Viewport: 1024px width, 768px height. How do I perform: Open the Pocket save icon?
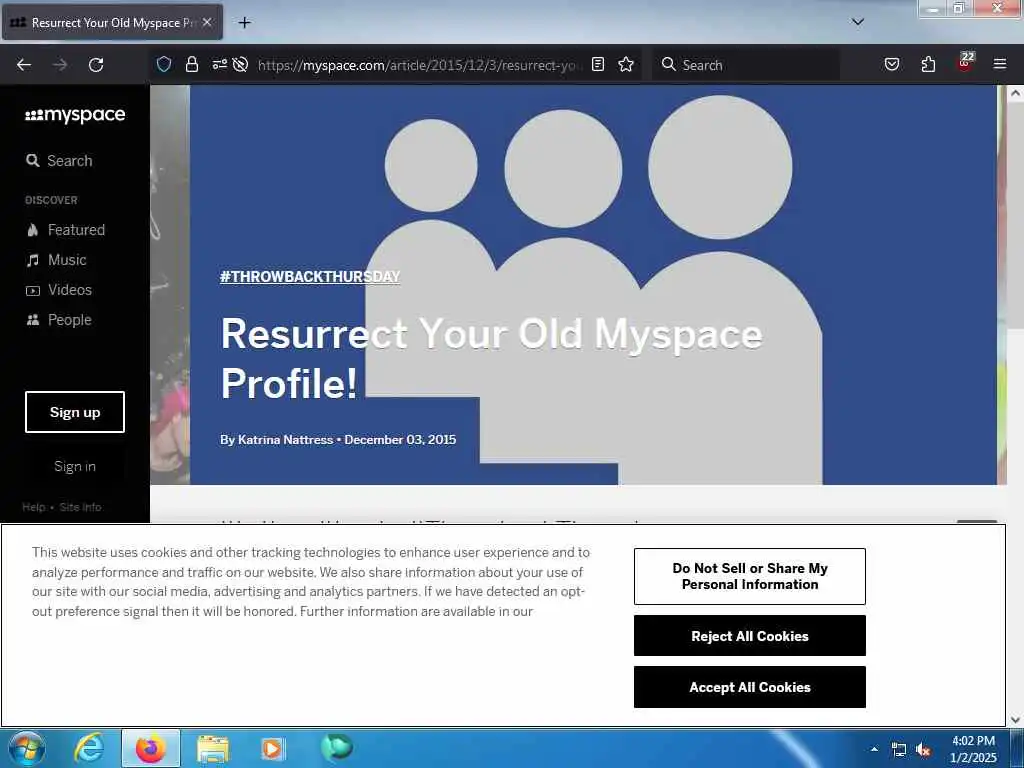tap(891, 64)
